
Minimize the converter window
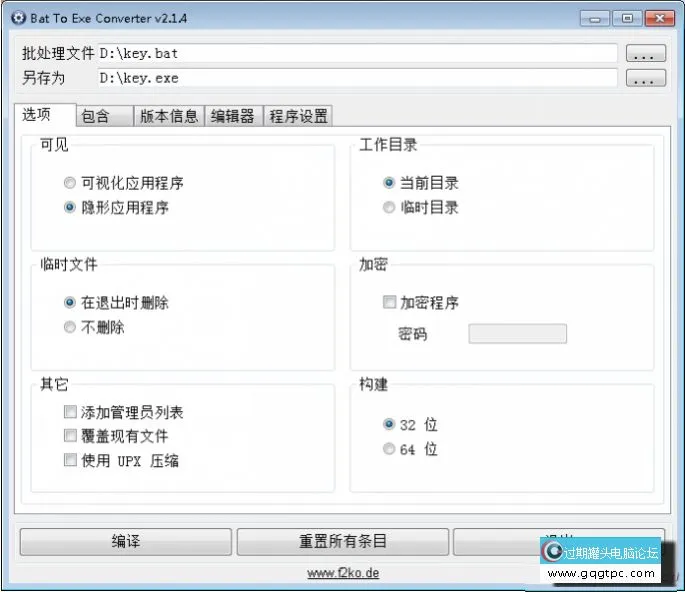click(595, 19)
